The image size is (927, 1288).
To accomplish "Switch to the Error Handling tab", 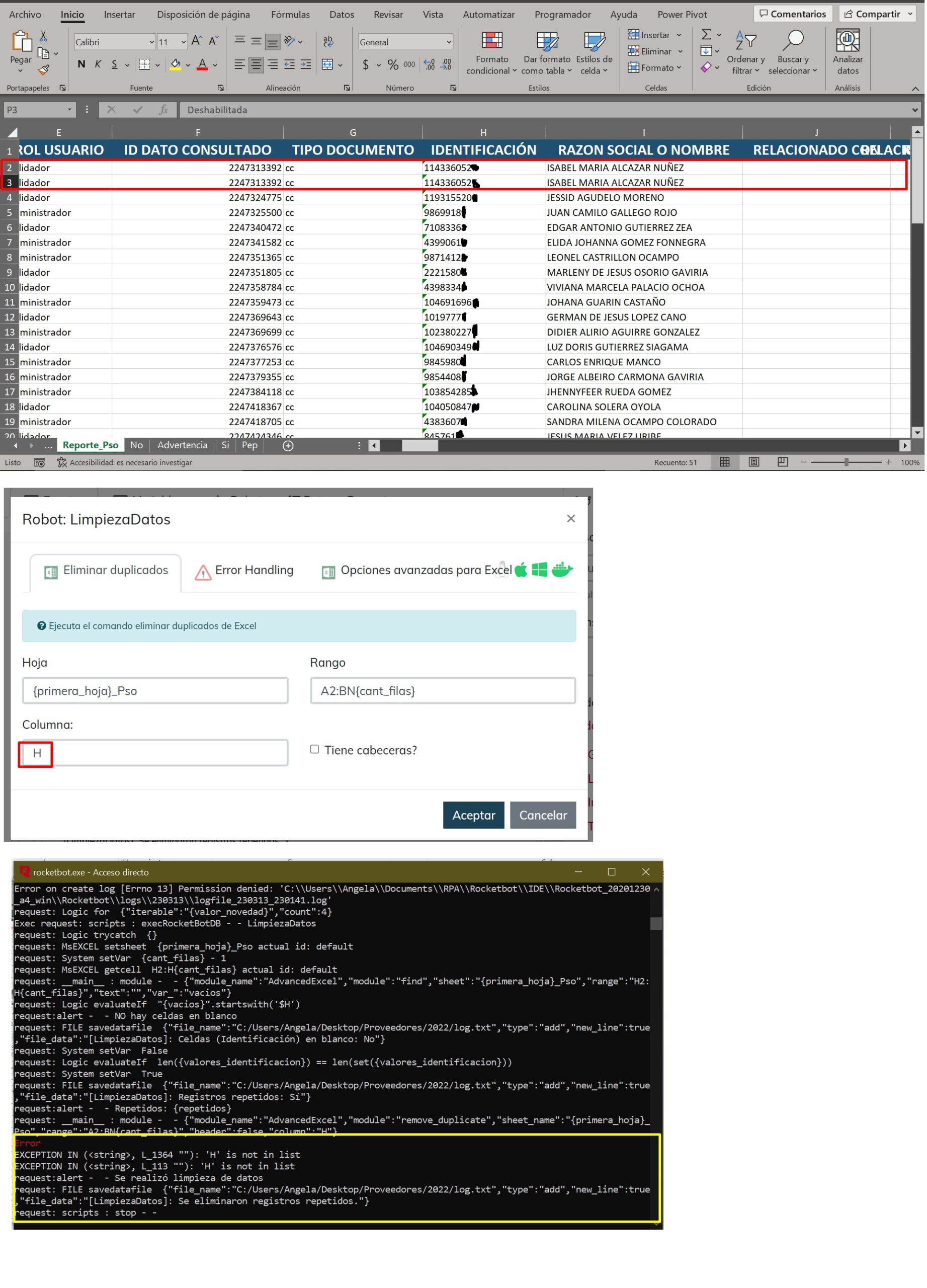I will click(x=244, y=571).
